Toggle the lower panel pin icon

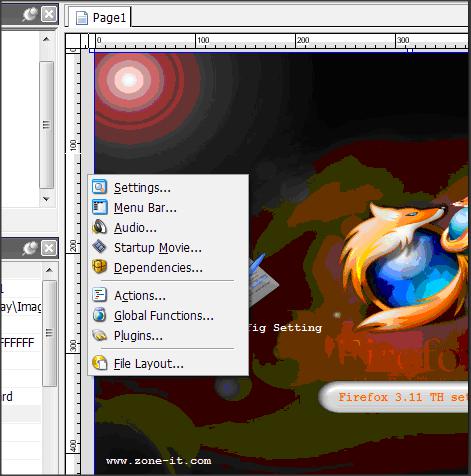[x=29, y=248]
